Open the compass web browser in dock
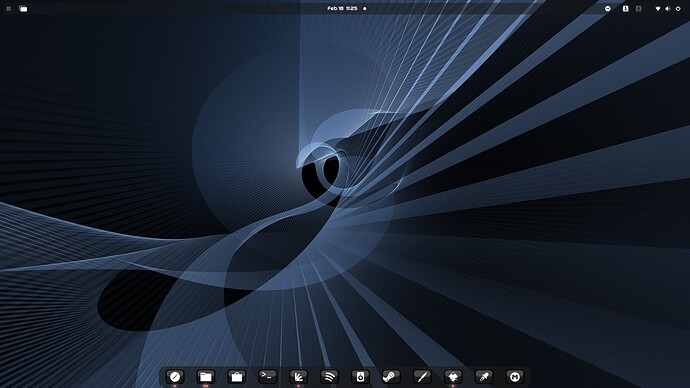 point(175,377)
